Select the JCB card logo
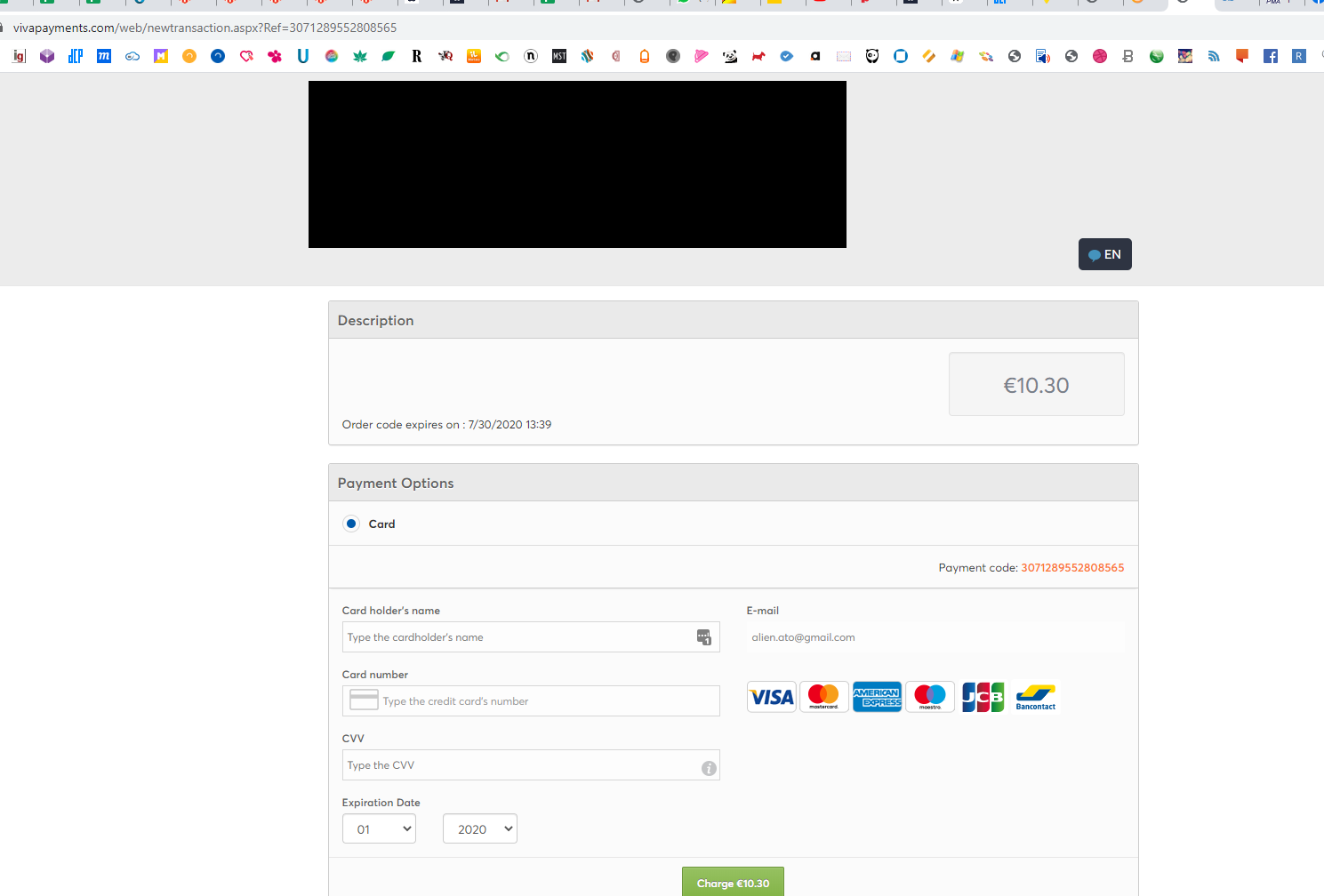The image size is (1324, 896). 983,697
